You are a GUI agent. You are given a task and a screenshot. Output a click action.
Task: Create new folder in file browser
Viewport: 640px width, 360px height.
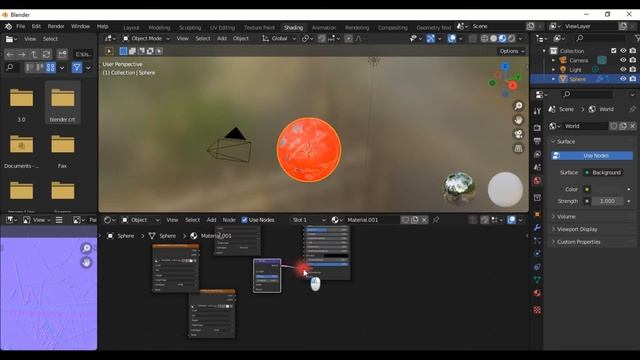(62, 54)
